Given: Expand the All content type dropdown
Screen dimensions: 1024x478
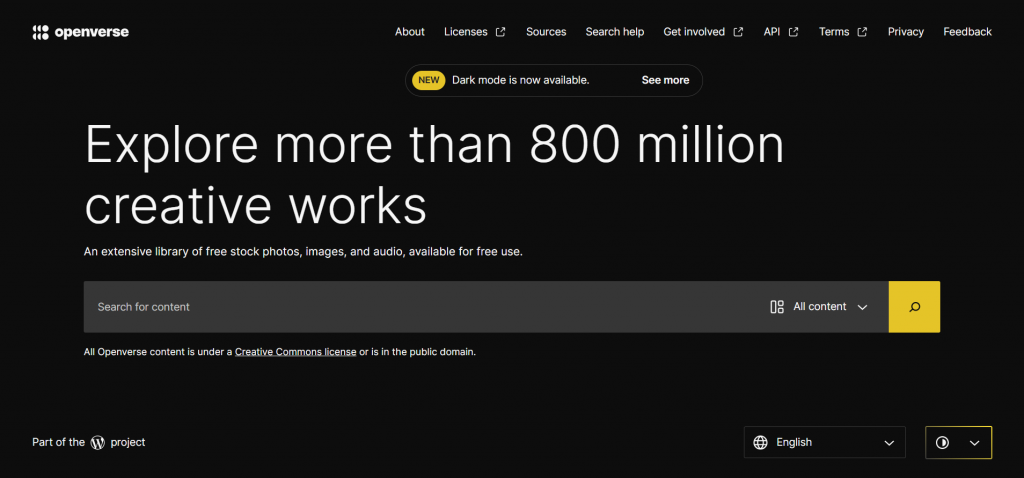Looking at the screenshot, I should click(819, 307).
